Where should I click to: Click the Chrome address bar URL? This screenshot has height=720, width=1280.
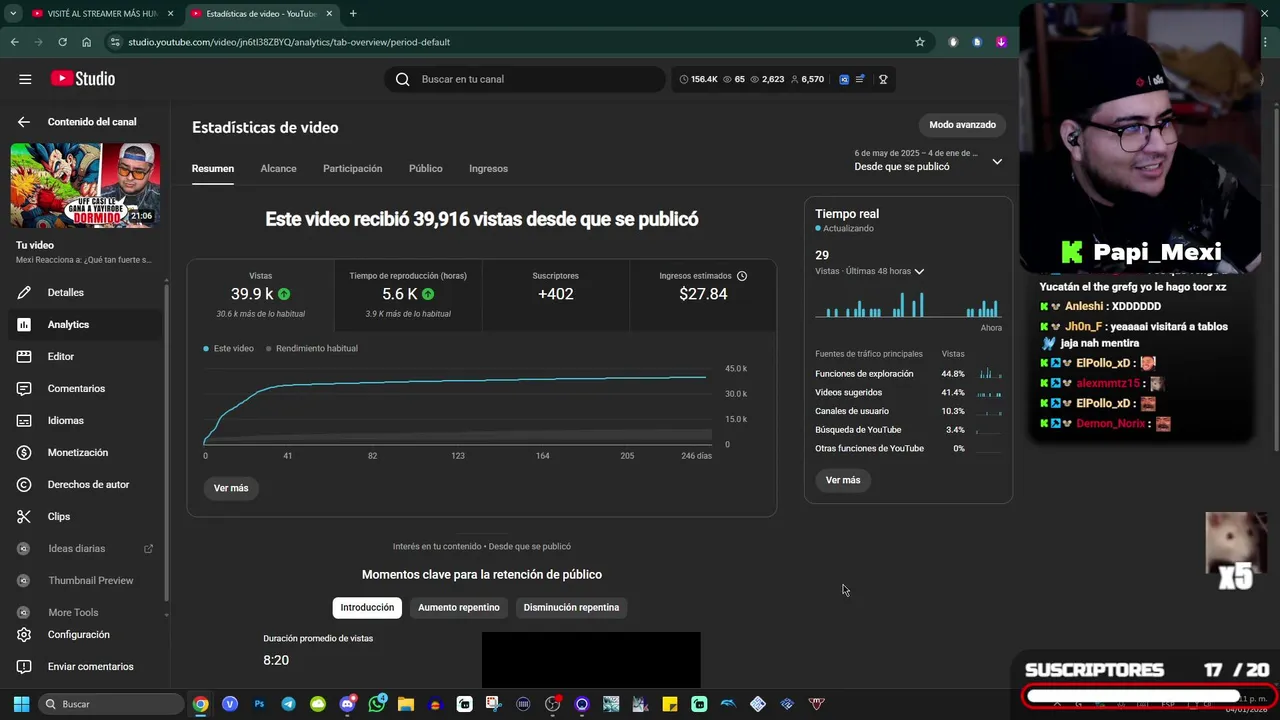tap(289, 42)
